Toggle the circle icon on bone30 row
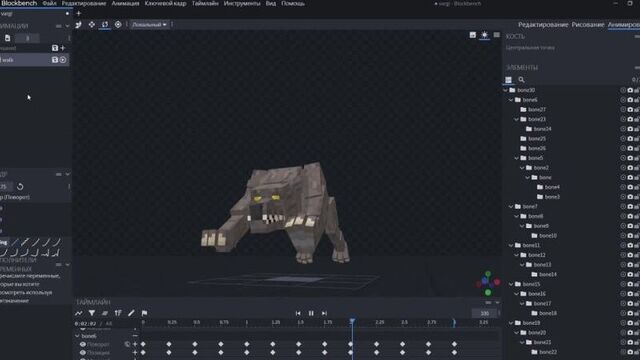 [x=623, y=90]
